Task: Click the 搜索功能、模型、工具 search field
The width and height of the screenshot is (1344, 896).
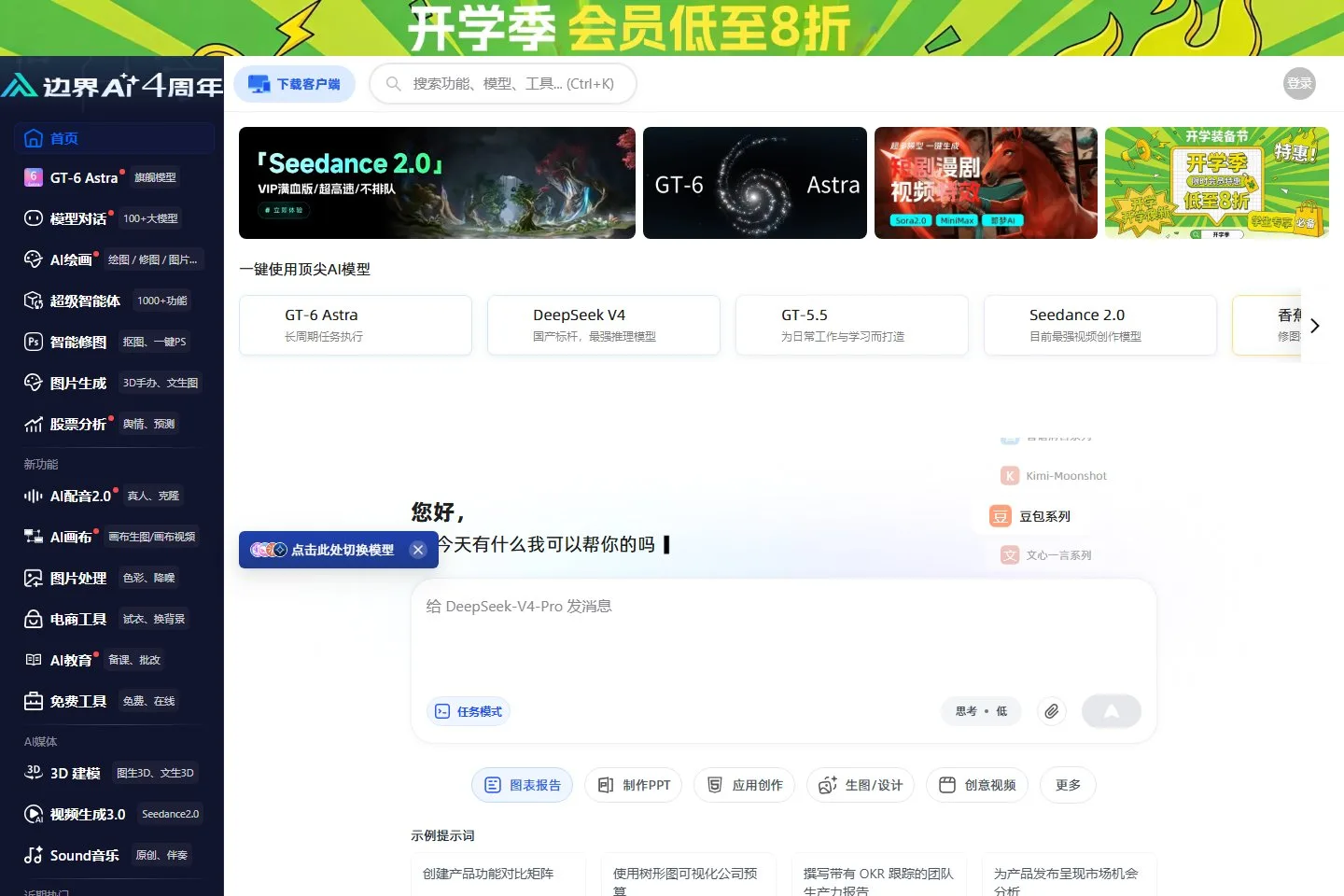Action: [x=503, y=84]
